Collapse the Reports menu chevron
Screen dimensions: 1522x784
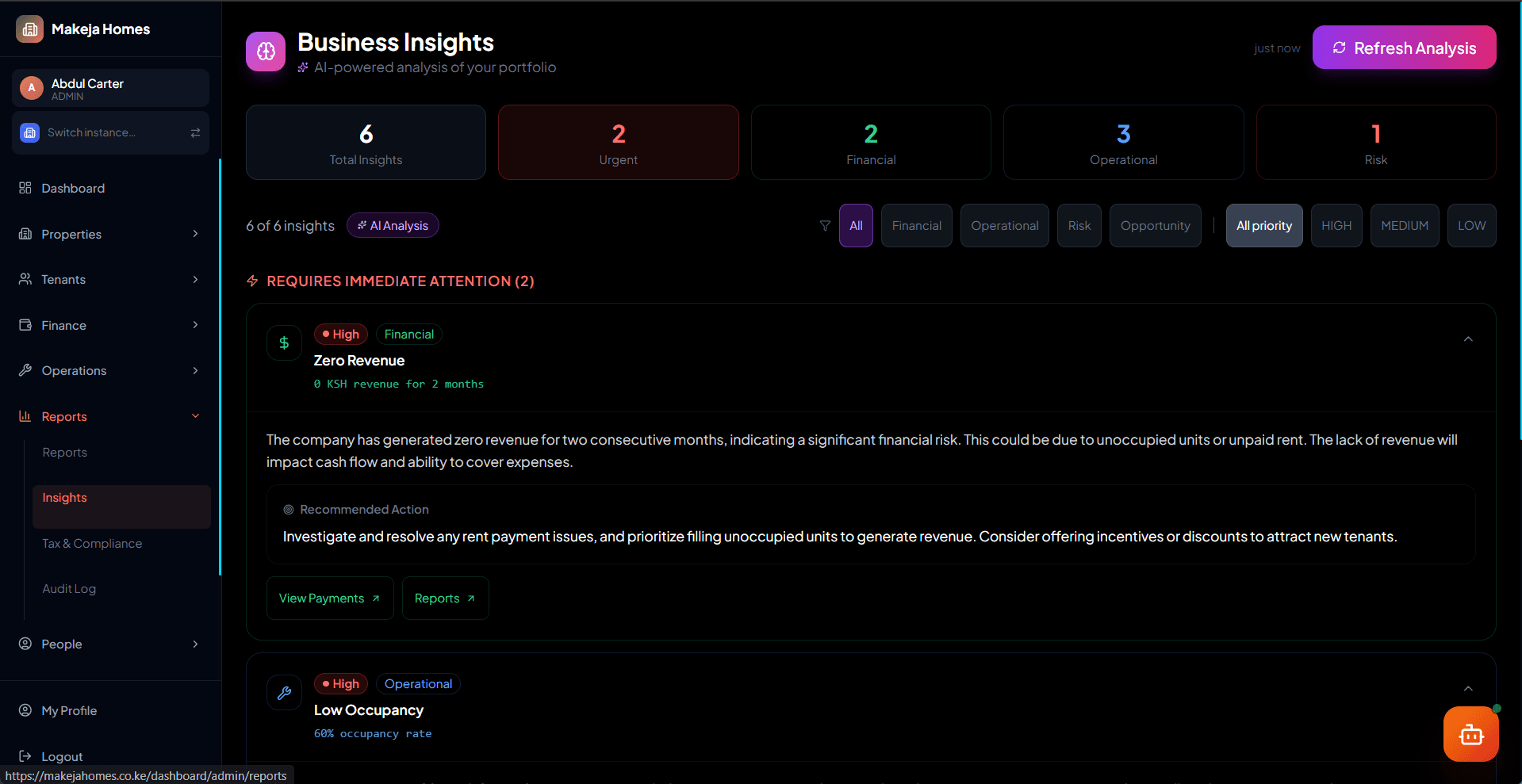pyautogui.click(x=195, y=416)
